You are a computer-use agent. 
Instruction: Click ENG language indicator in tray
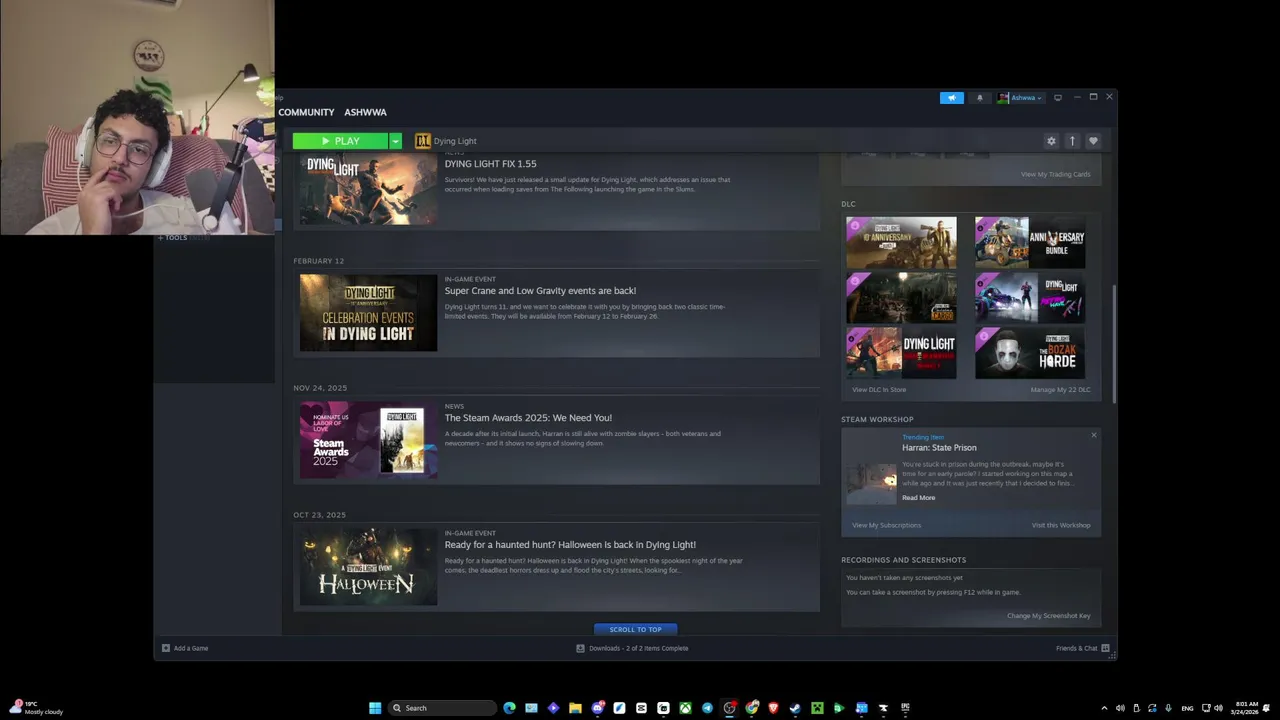point(1187,708)
